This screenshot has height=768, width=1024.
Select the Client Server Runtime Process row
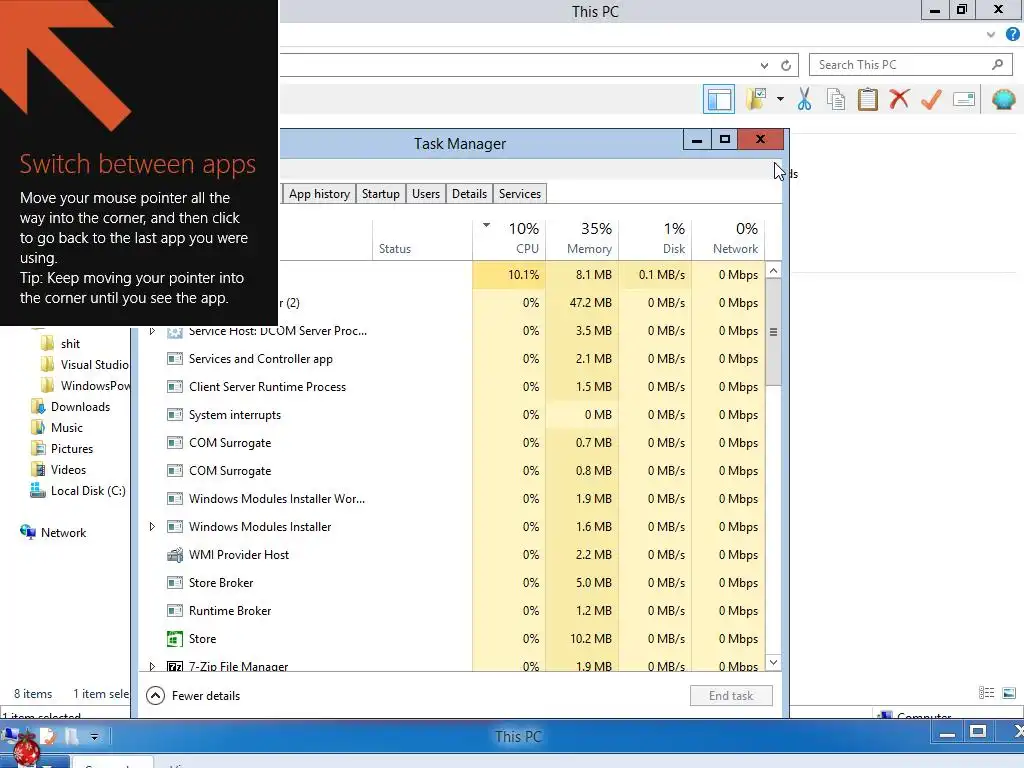pyautogui.click(x=452, y=387)
